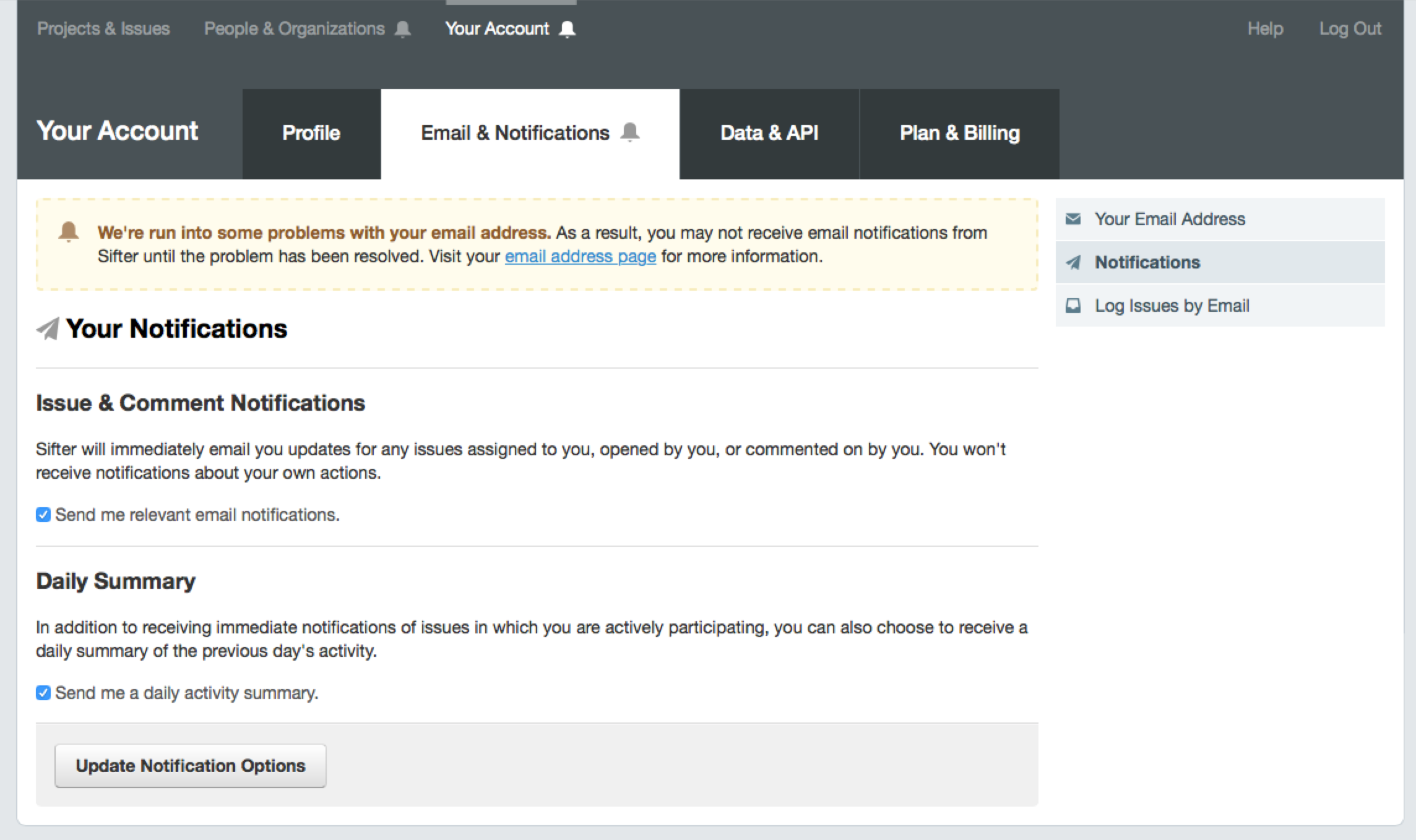Viewport: 1416px width, 840px height.
Task: Open Log Issues by Email in sidebar
Action: (1220, 306)
